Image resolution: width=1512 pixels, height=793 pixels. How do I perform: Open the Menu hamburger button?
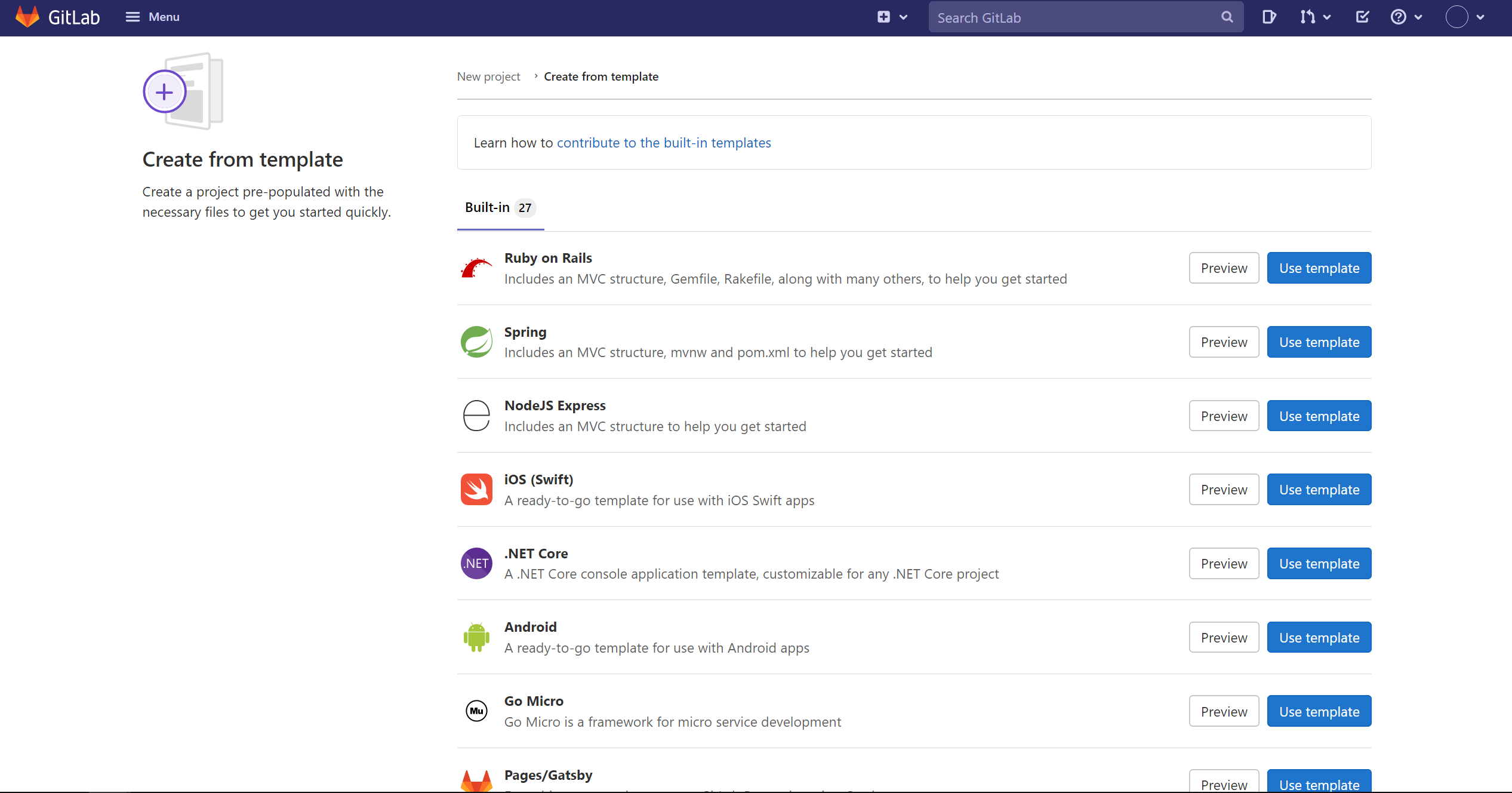[x=152, y=17]
